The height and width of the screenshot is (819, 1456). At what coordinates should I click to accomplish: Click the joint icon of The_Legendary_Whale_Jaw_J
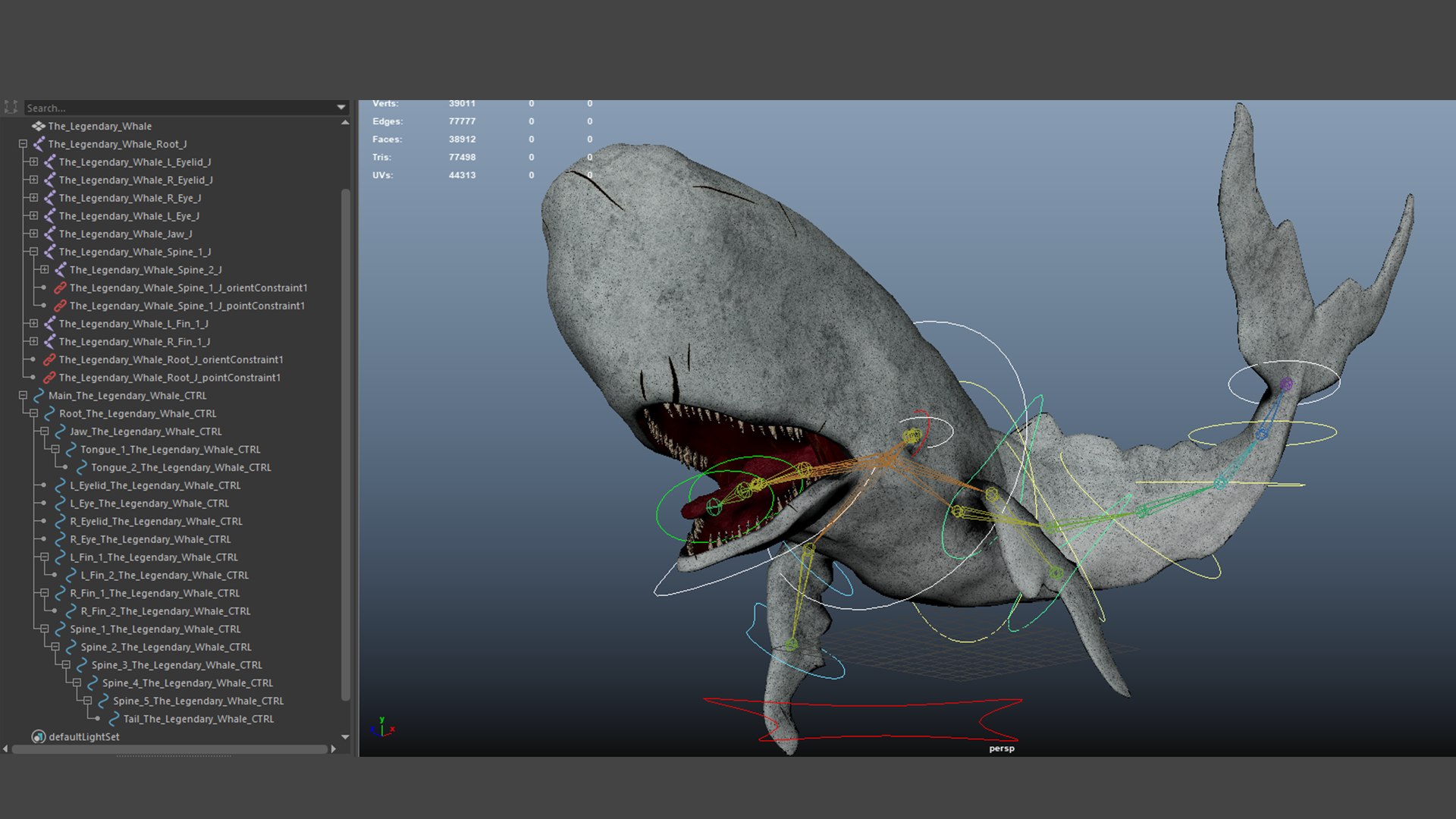click(x=49, y=234)
